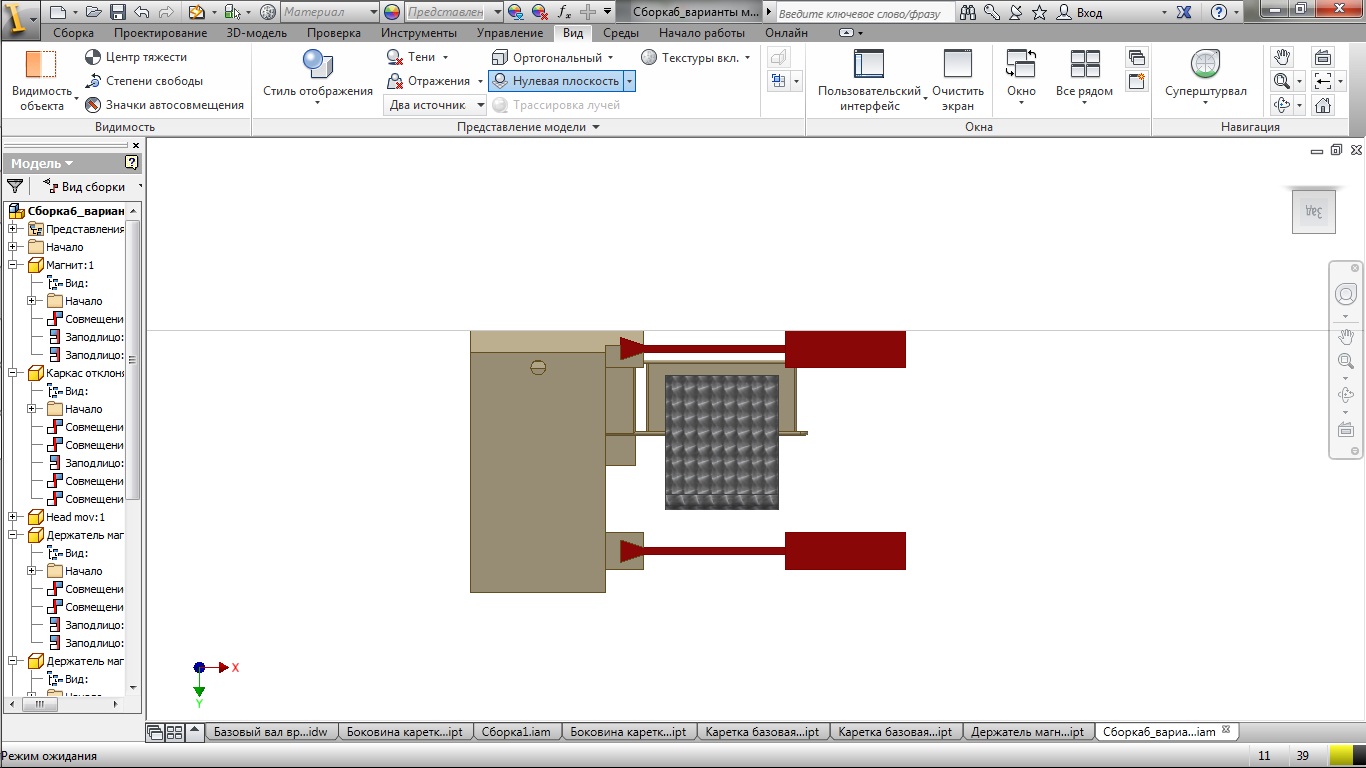The height and width of the screenshot is (768, 1366).
Task: Click the Autodesk Exchange X icon
Action: tap(1184, 13)
